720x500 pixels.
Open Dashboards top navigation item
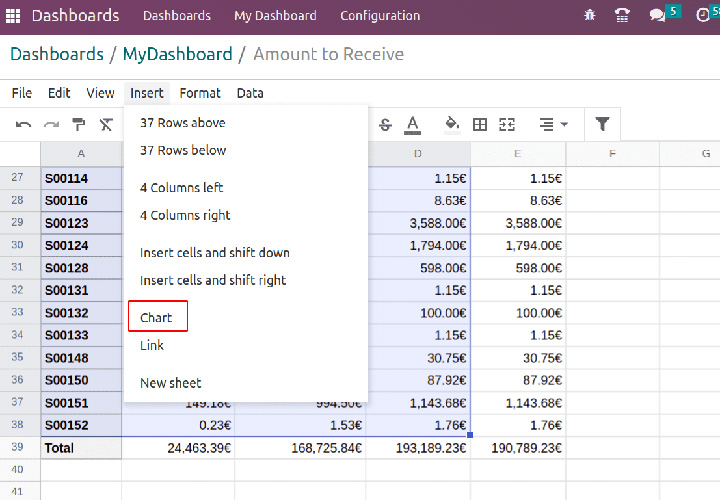pyautogui.click(x=177, y=16)
